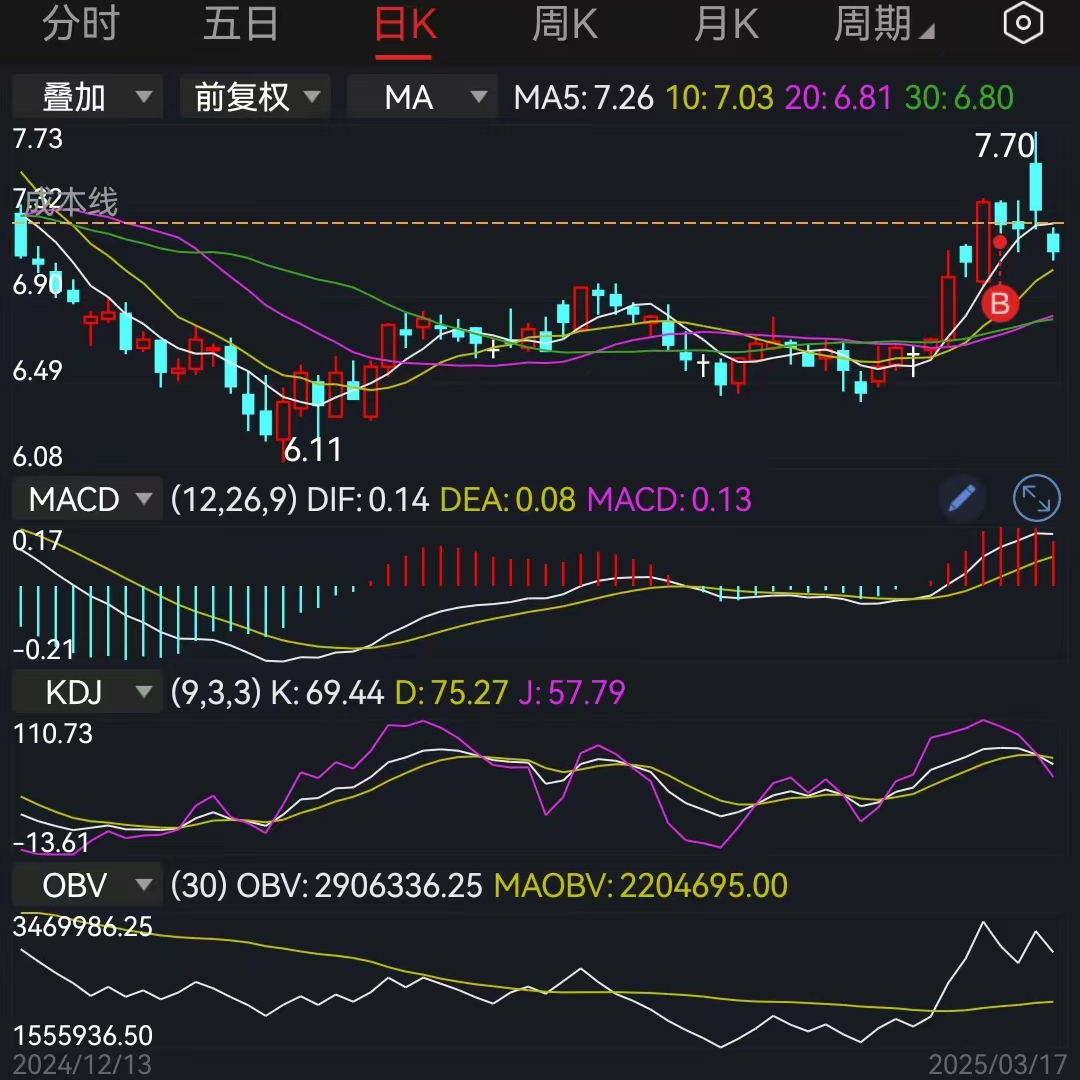
Task: Open the 前复权 adjustment dropdown
Action: [x=255, y=97]
